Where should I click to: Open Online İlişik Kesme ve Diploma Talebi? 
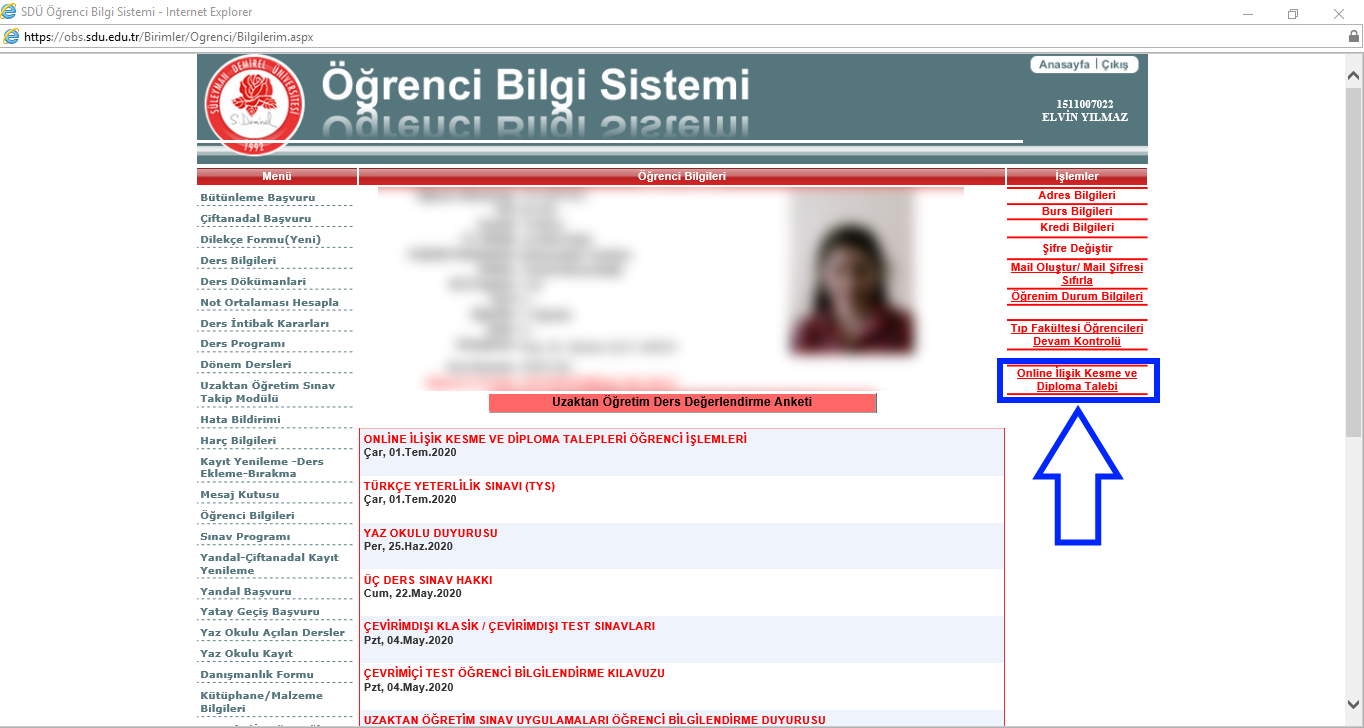[1077, 380]
